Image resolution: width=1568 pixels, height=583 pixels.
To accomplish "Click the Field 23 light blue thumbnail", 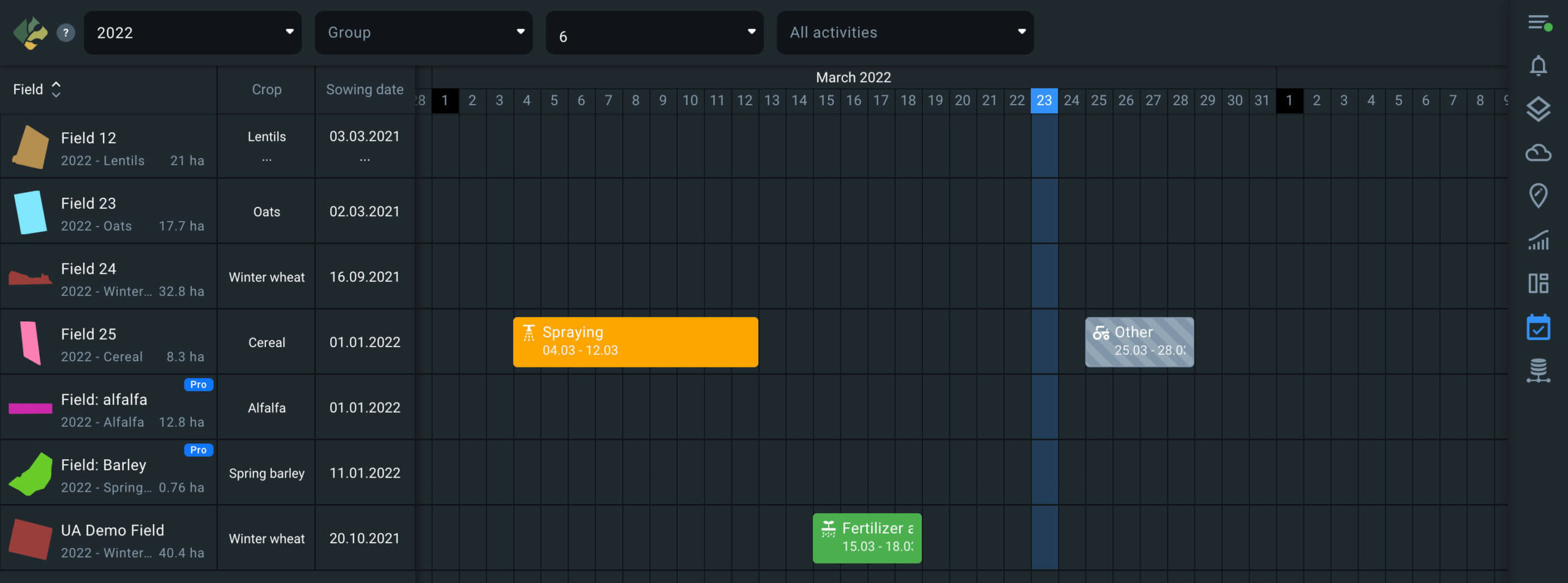I will (30, 212).
